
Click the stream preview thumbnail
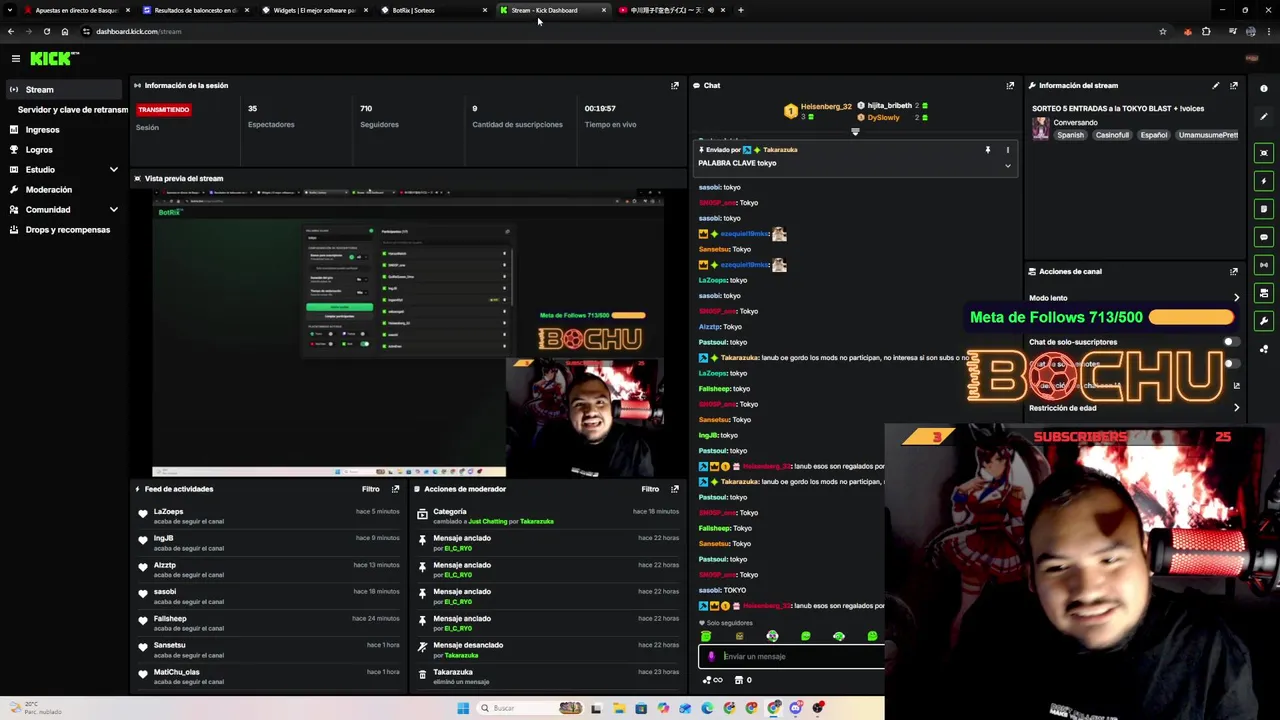click(x=408, y=334)
